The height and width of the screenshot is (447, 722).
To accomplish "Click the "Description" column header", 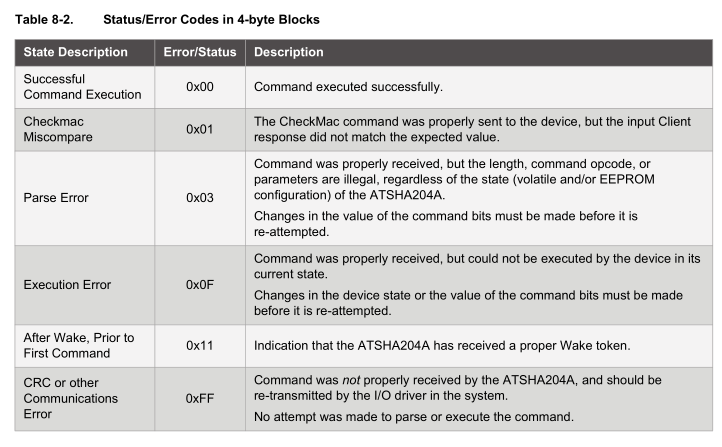I will (x=289, y=52).
